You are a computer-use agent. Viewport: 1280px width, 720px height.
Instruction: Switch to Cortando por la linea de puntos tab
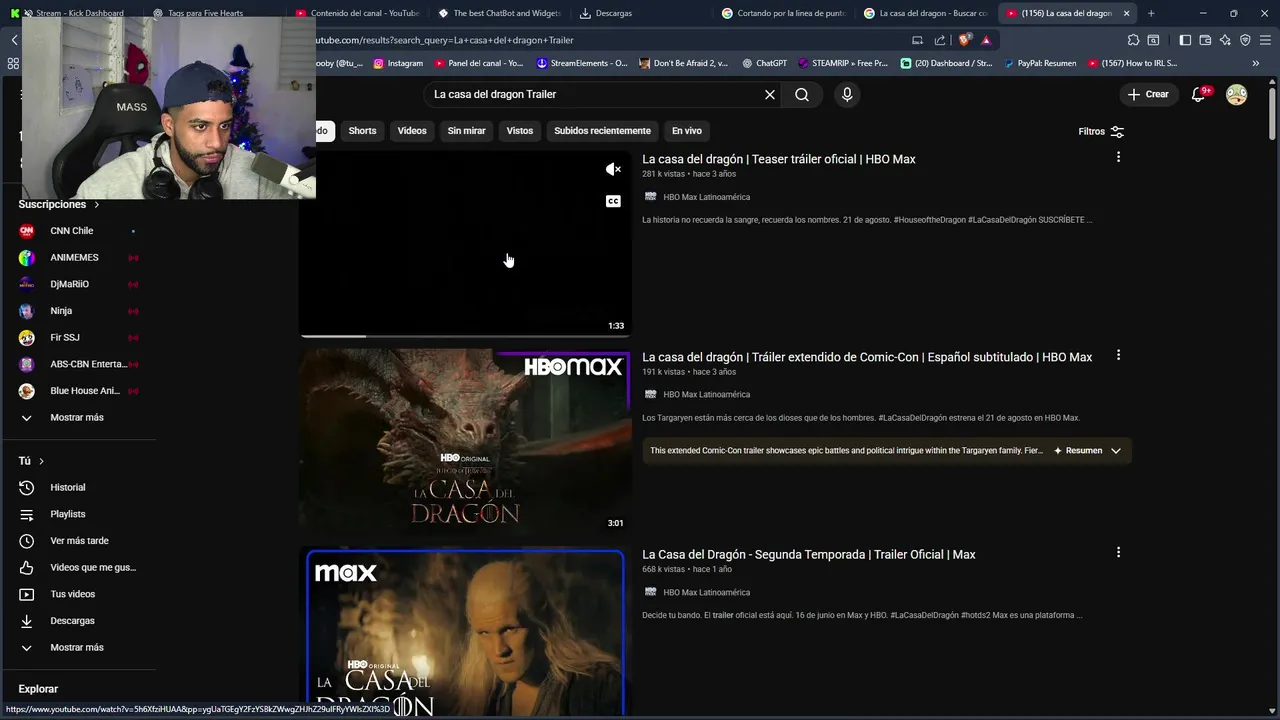click(785, 13)
